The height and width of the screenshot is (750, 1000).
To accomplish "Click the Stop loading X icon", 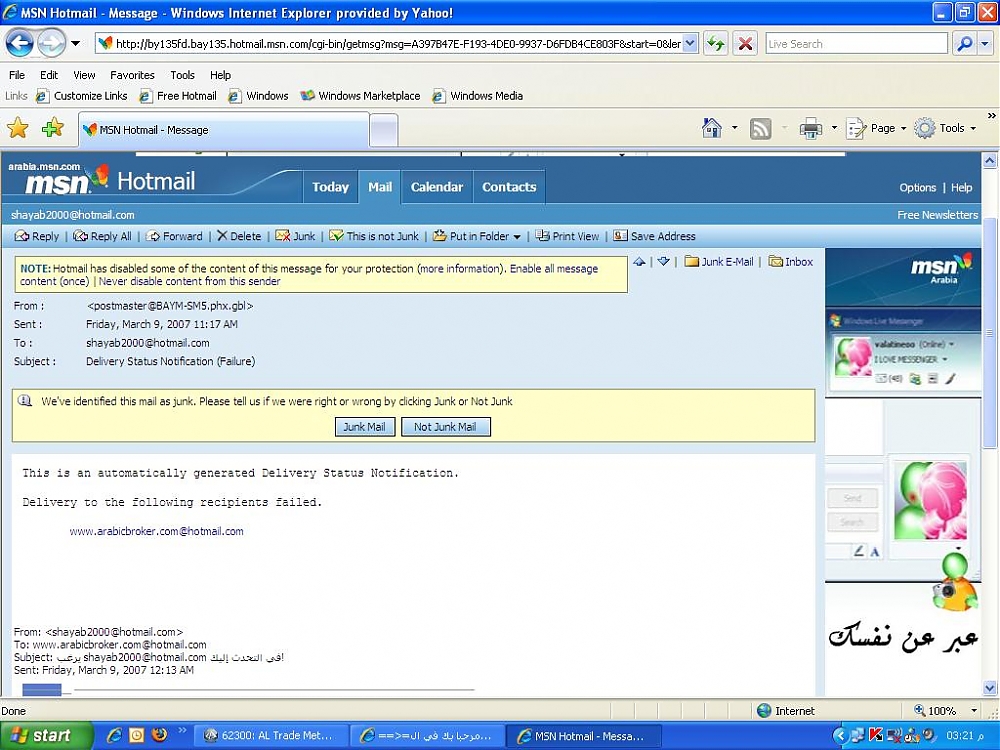I will tap(745, 43).
